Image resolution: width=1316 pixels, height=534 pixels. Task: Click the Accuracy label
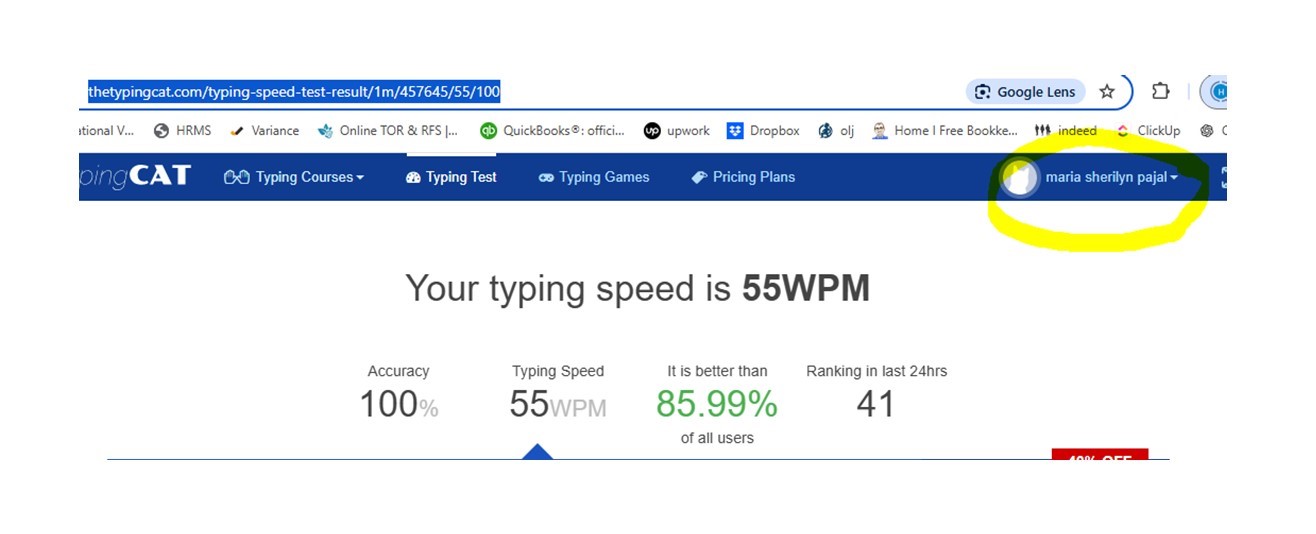coord(398,371)
